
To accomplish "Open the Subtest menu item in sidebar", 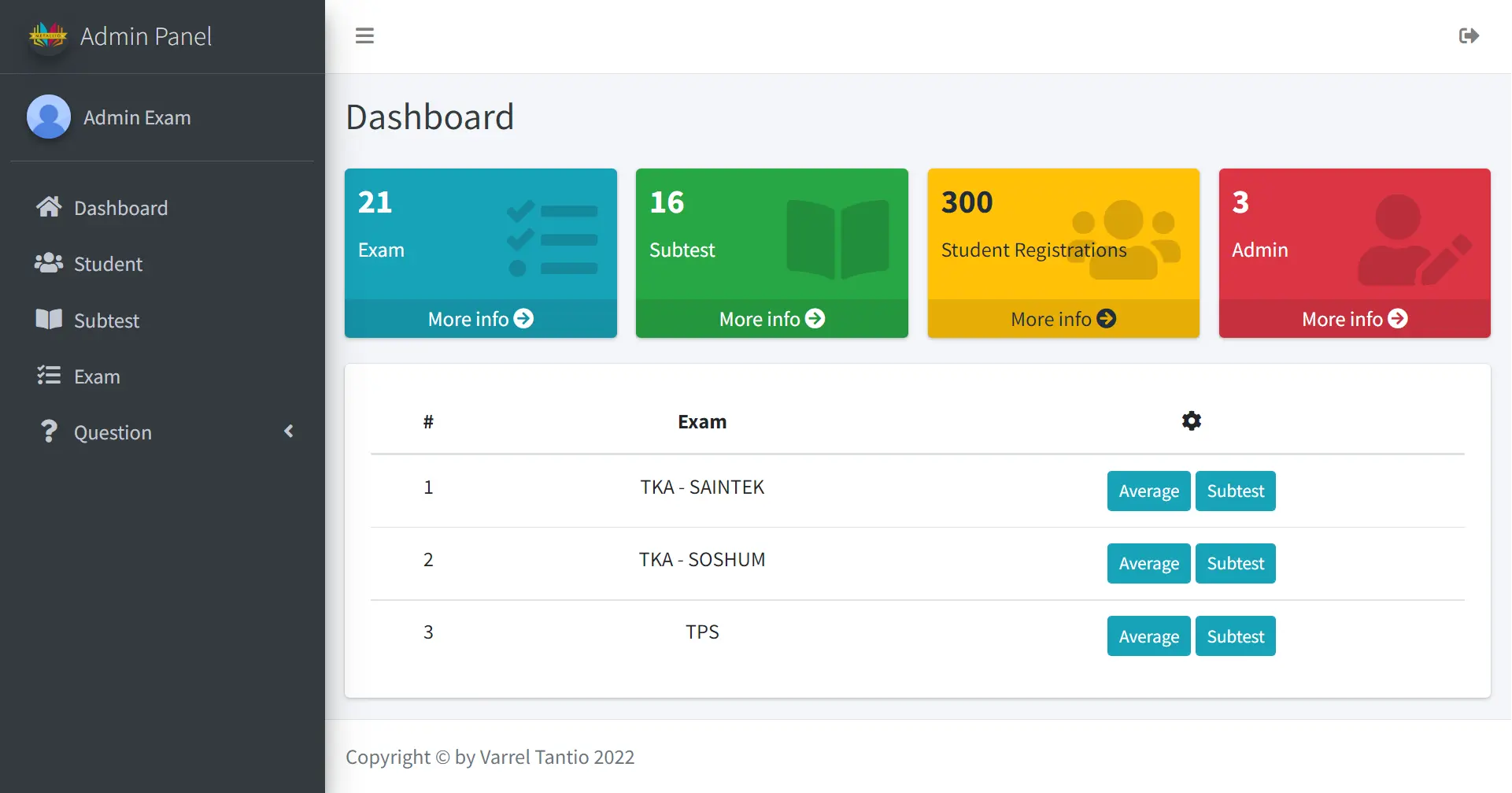I will 162,321.
